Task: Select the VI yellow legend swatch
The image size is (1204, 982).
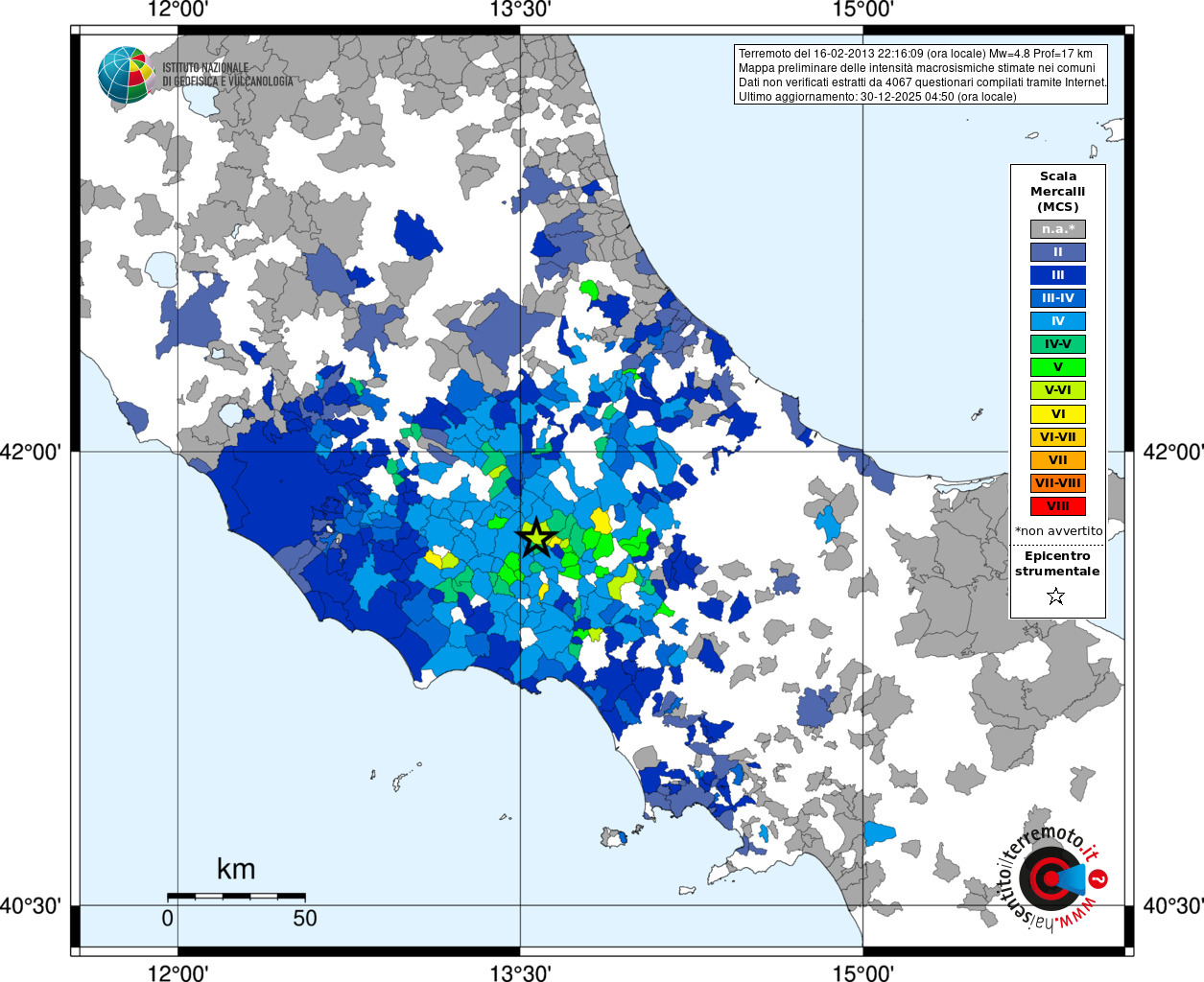Action: pos(1058,414)
